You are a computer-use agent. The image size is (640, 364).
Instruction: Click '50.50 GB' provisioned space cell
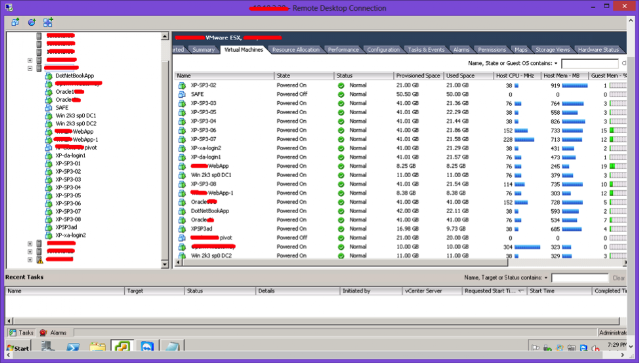[407, 95]
